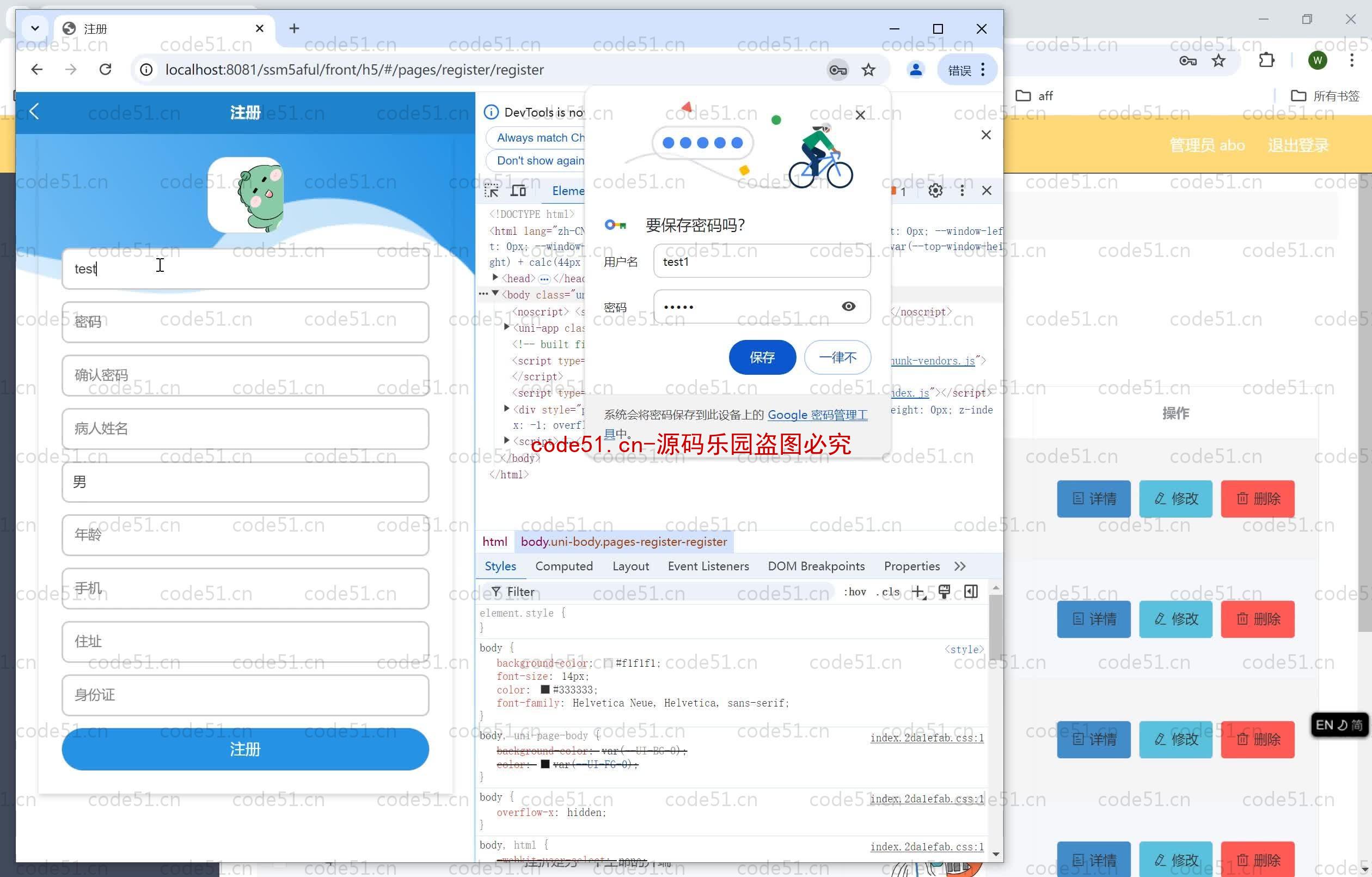Edit the 用户名 field in password popup
1372x877 pixels.
(x=762, y=261)
